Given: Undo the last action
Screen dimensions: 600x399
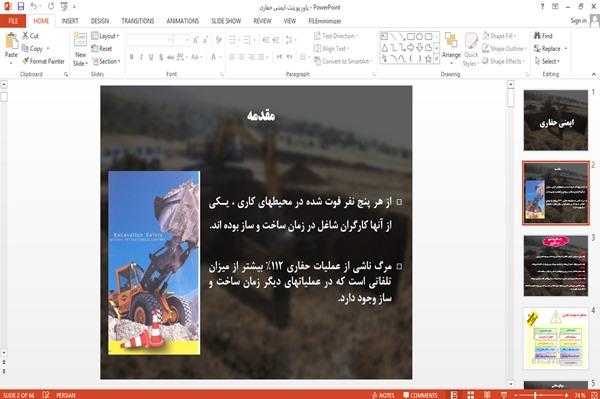Looking at the screenshot, I should [x=34, y=7].
